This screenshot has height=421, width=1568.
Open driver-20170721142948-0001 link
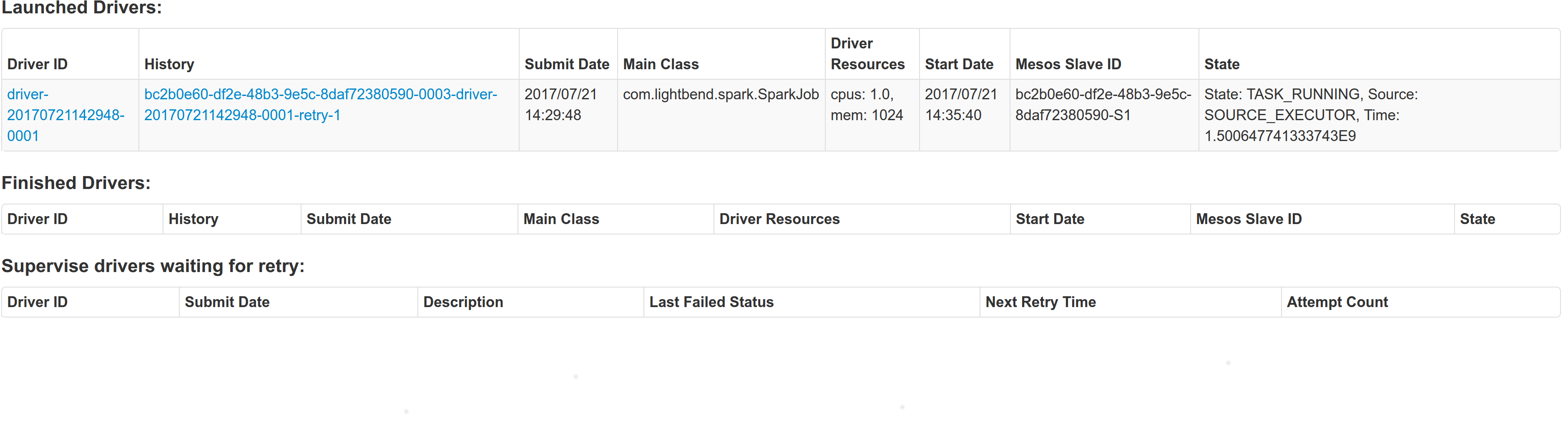click(x=66, y=115)
